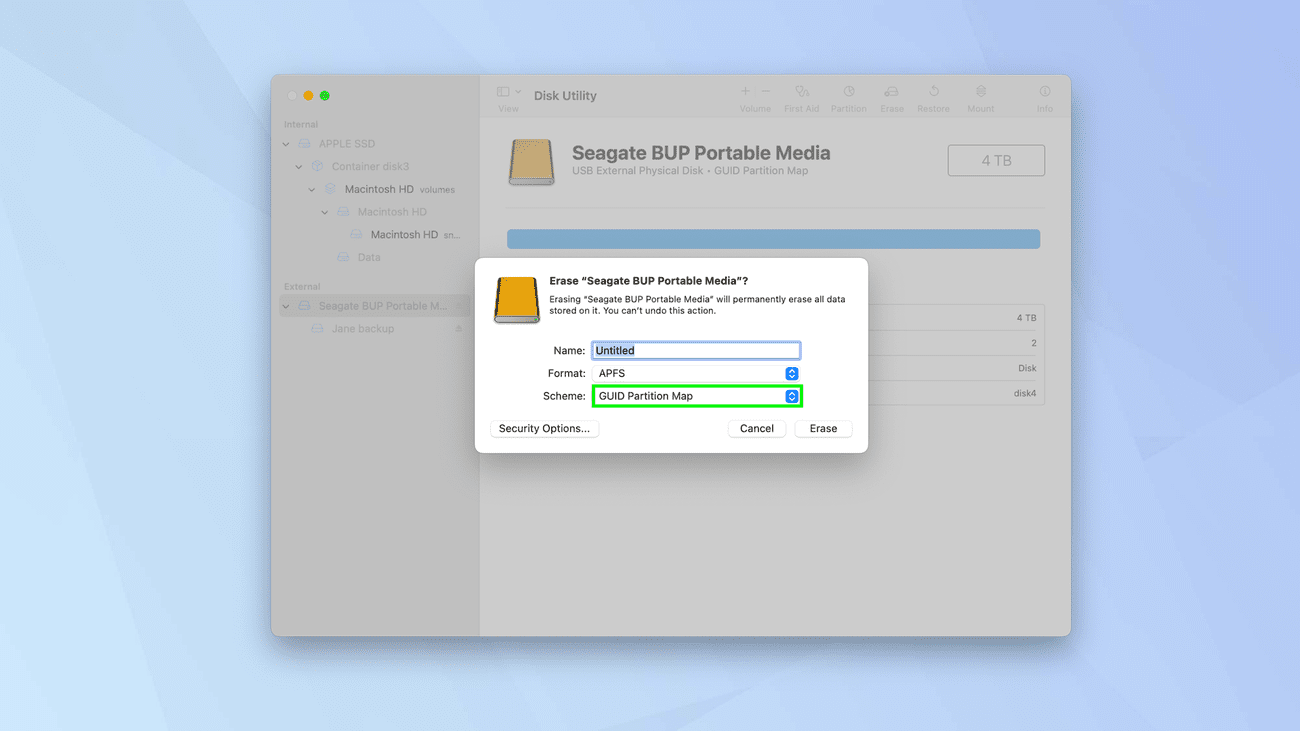
Task: Click the Security Options button
Action: point(545,428)
